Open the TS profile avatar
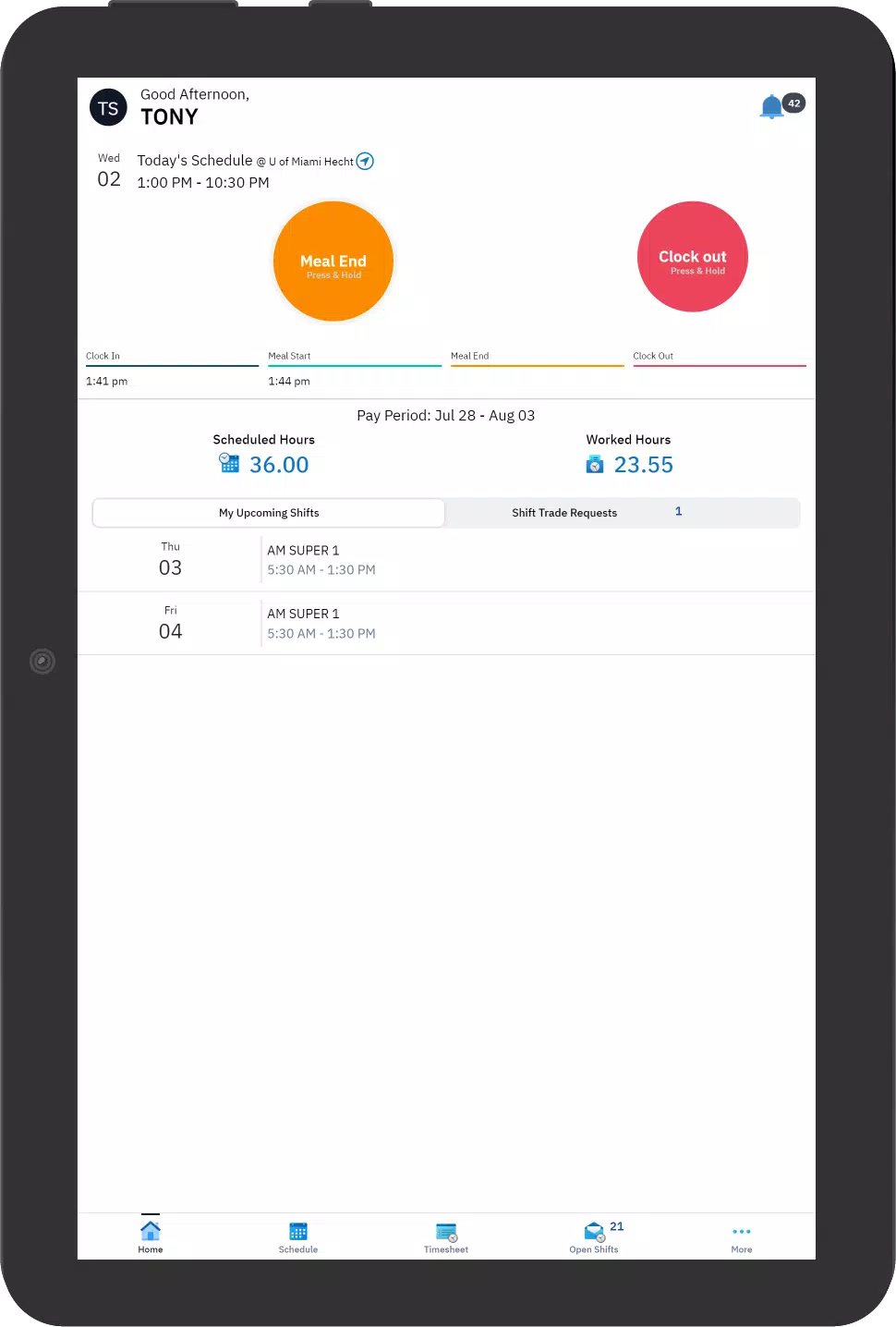Screen dimensions: 896x1327 [108, 108]
